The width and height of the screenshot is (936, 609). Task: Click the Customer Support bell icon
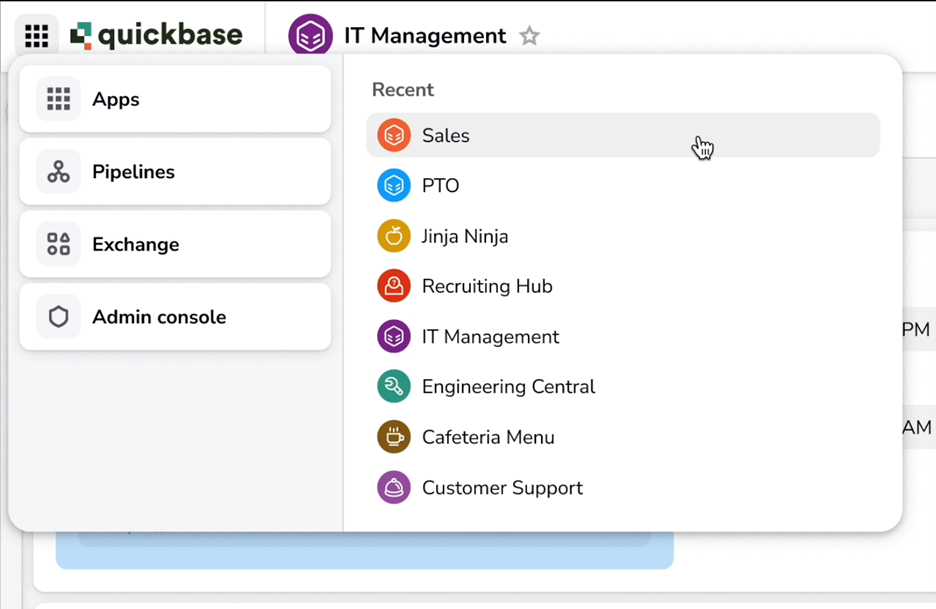pos(394,488)
